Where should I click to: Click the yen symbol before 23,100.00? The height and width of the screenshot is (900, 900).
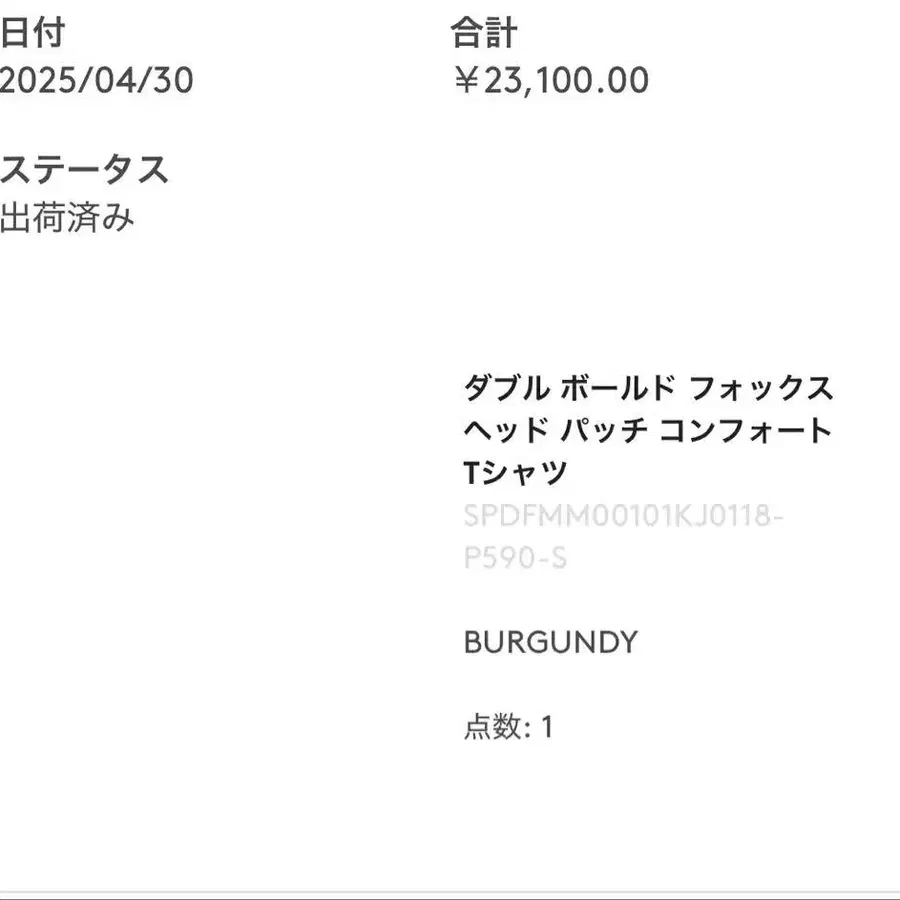(467, 80)
